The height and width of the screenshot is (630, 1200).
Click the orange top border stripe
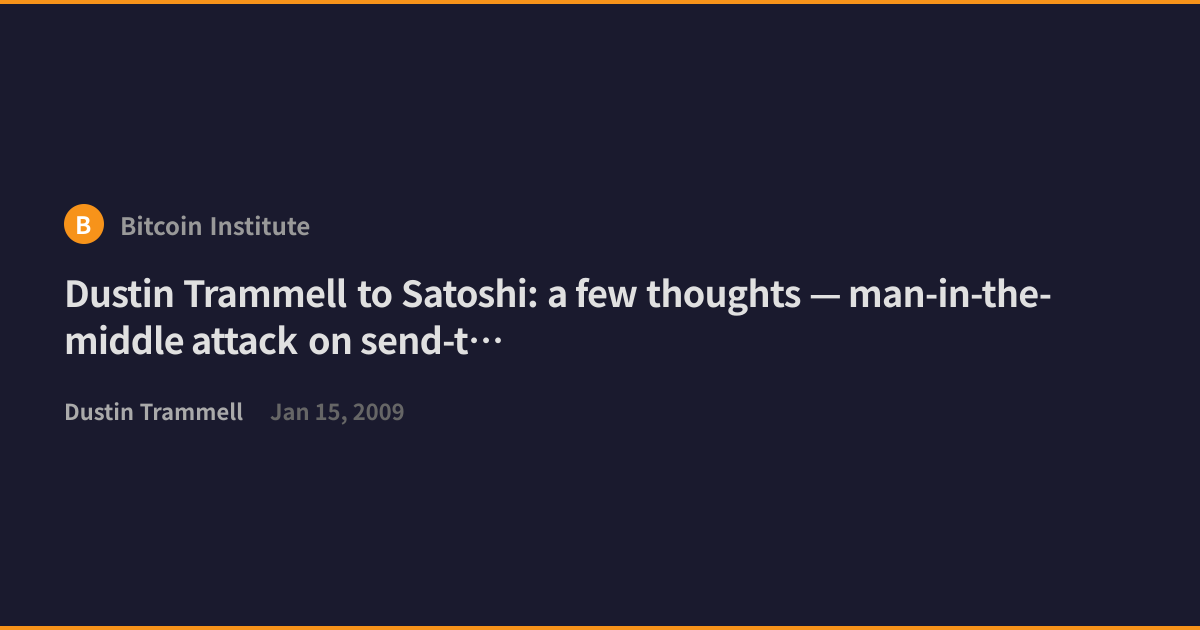tap(600, 2)
